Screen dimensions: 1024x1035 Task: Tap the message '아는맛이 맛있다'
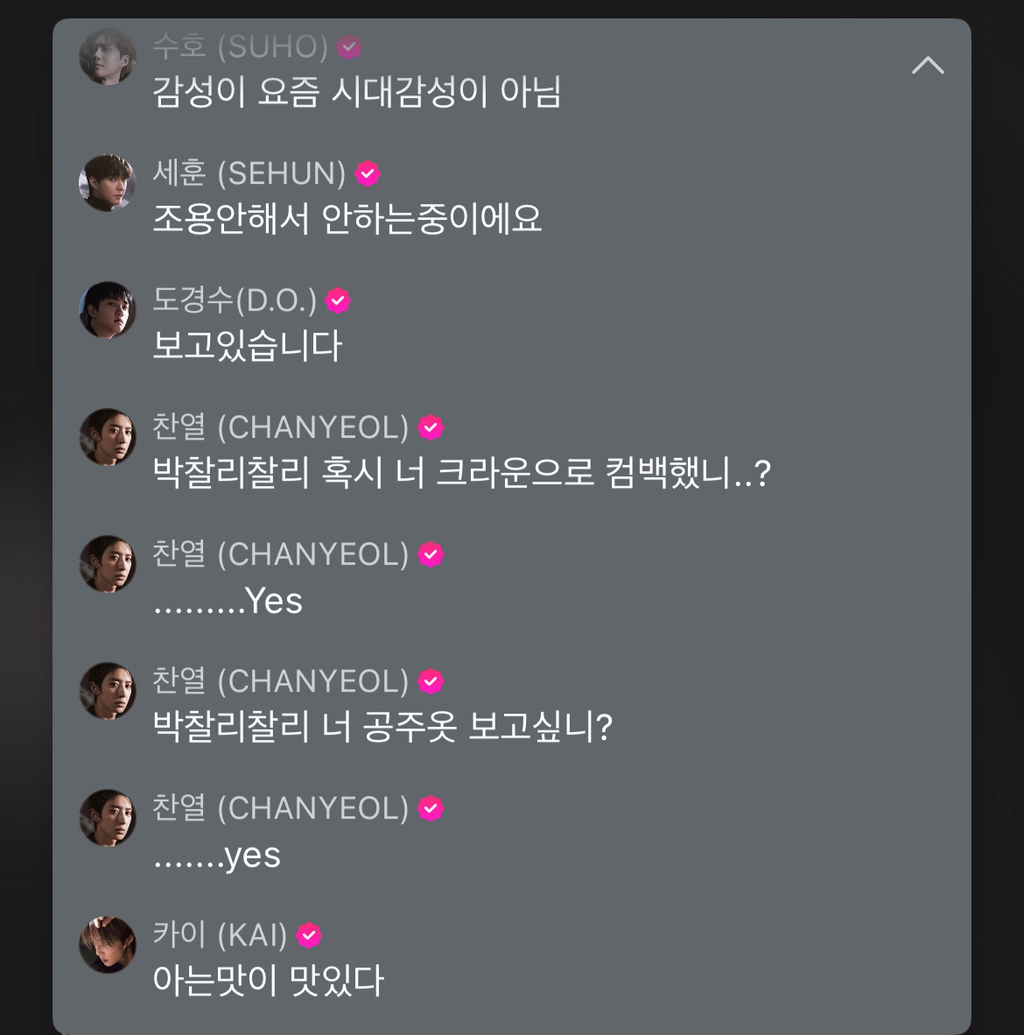click(x=268, y=980)
